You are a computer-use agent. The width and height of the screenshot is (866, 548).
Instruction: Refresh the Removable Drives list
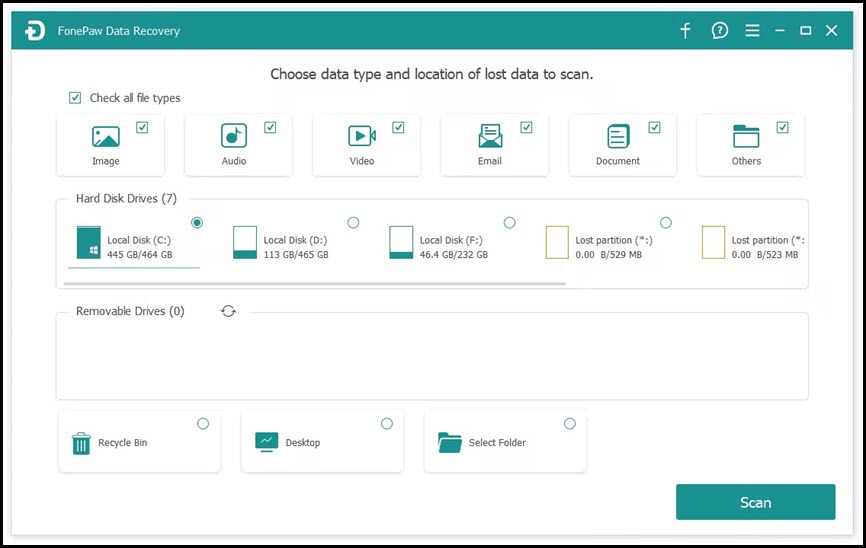(228, 311)
